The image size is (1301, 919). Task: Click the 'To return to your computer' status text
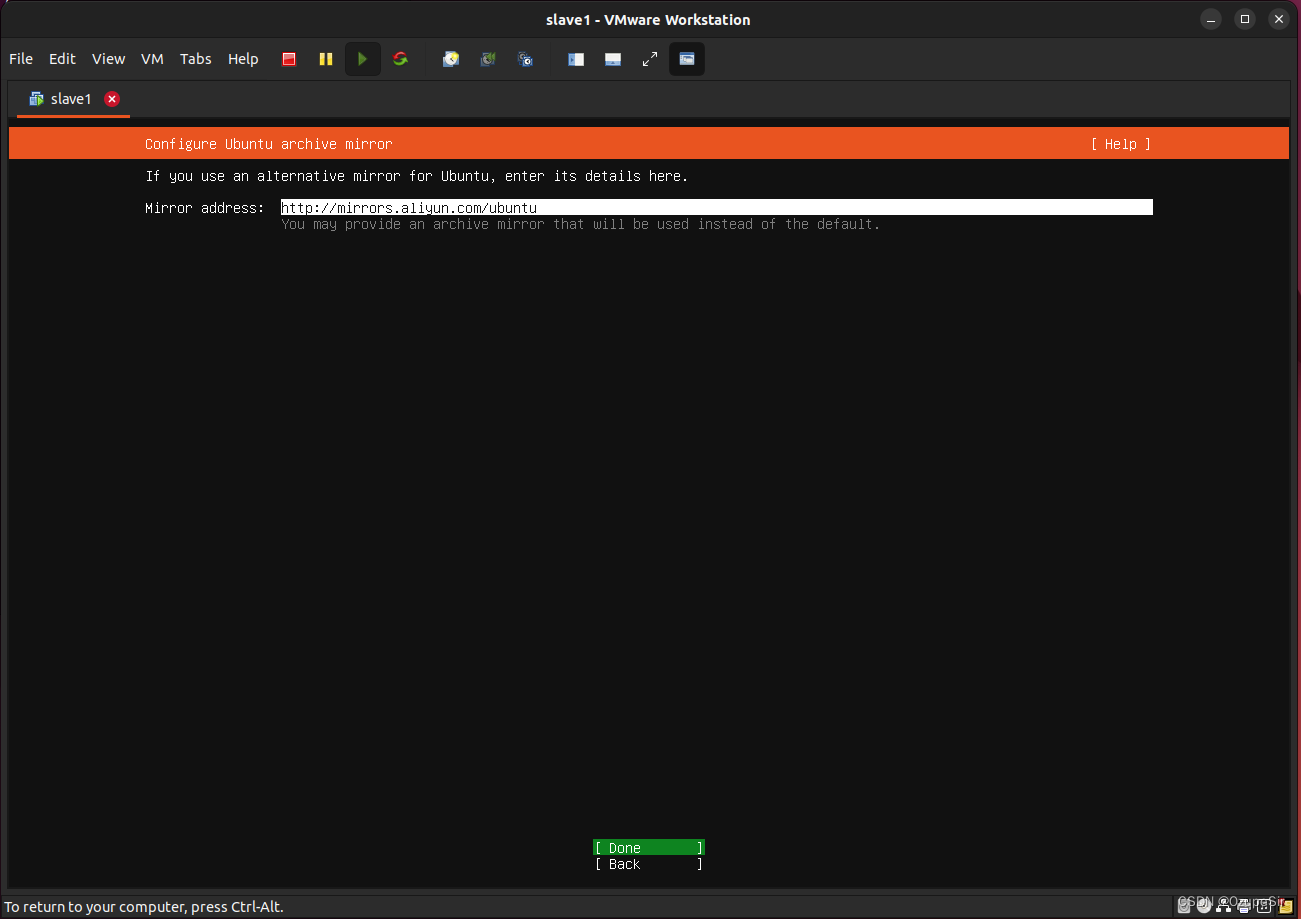coord(145,907)
